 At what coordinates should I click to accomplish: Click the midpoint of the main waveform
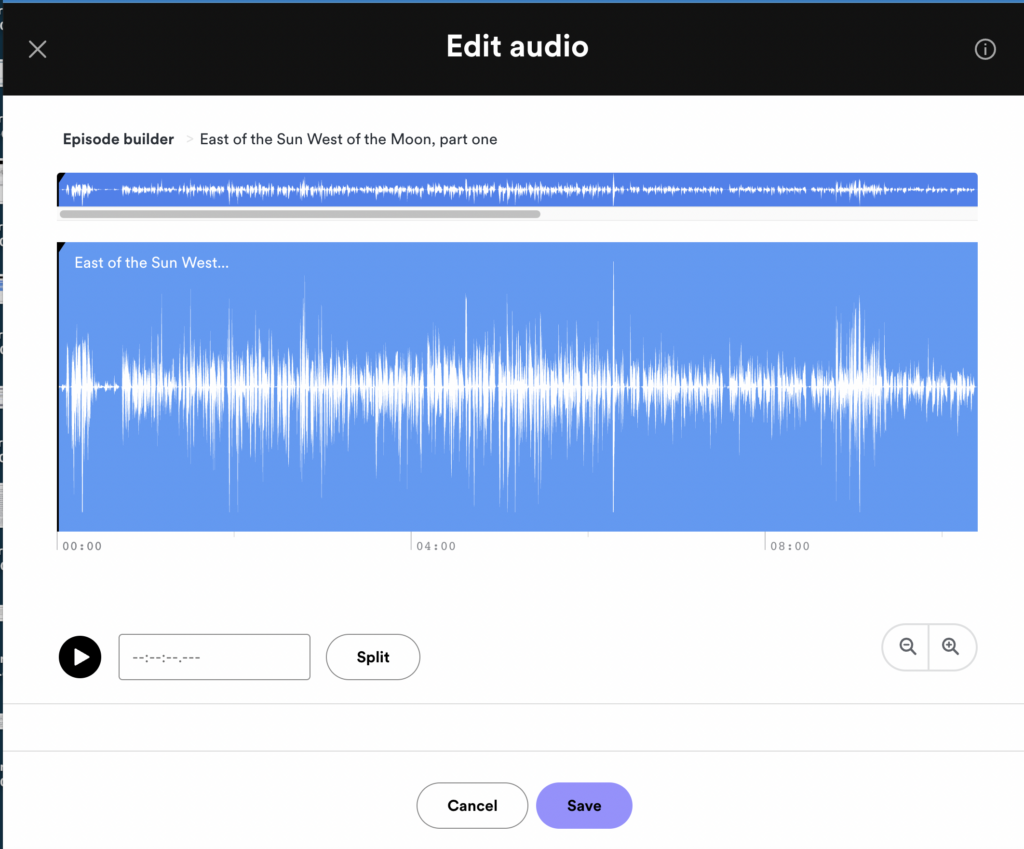[x=517, y=385]
